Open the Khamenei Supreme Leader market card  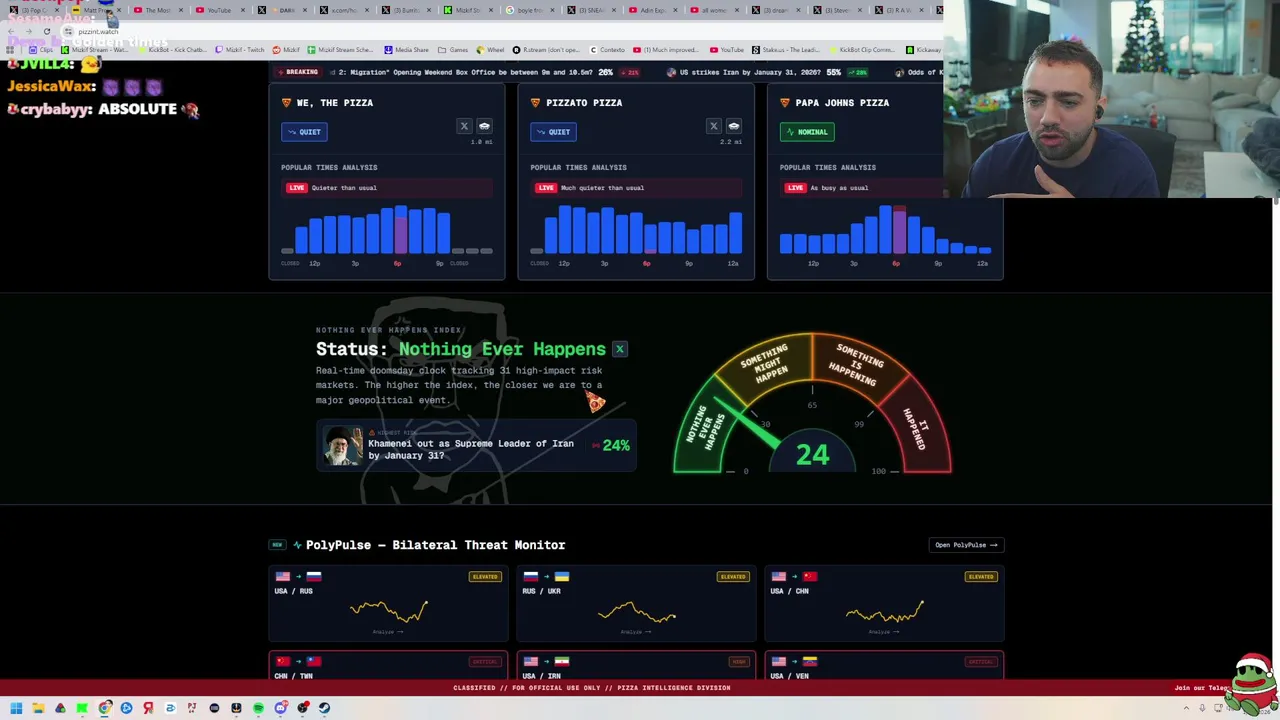point(476,446)
